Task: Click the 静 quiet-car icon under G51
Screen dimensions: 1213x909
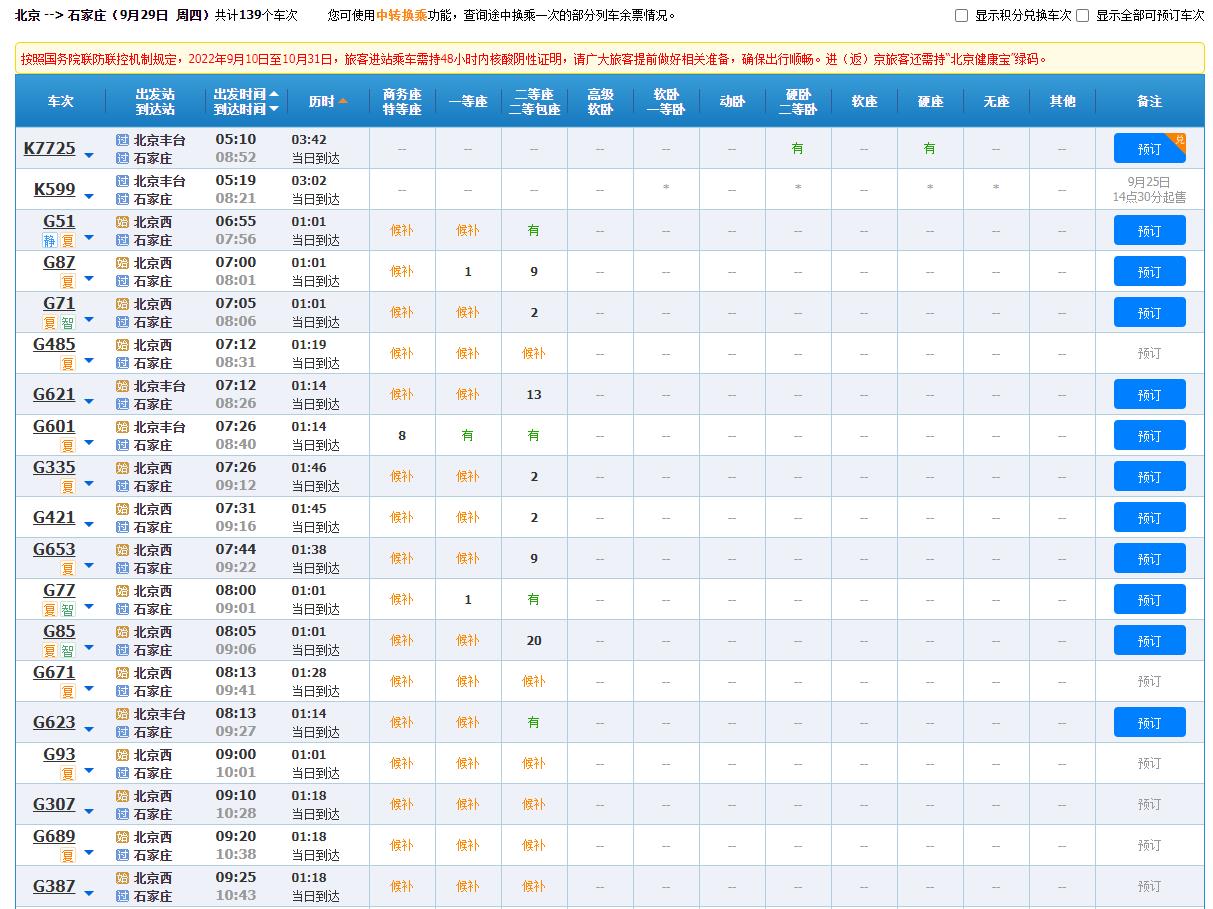Action: point(49,240)
